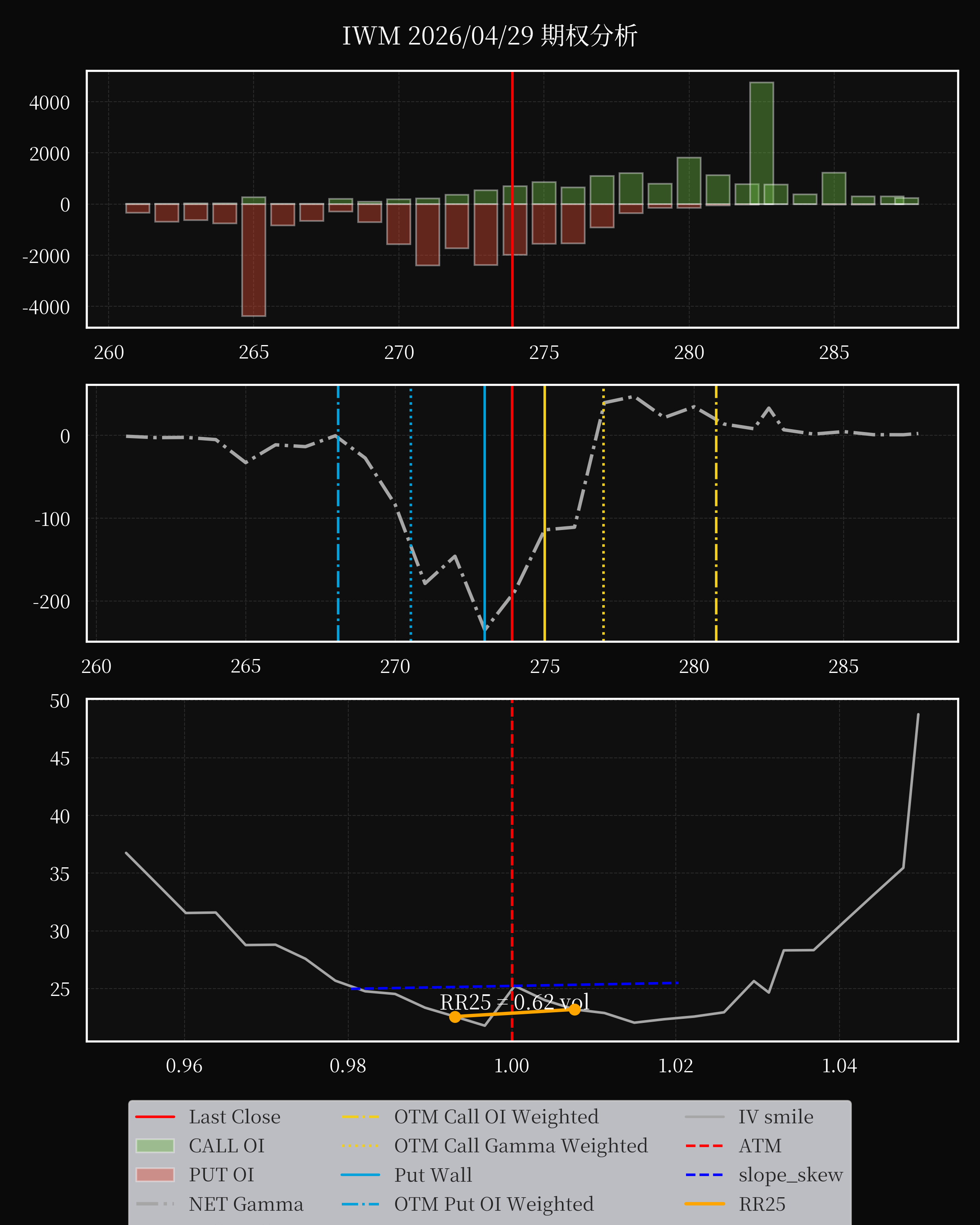Click the largest red PUT OI bar at 265

[x=254, y=260]
